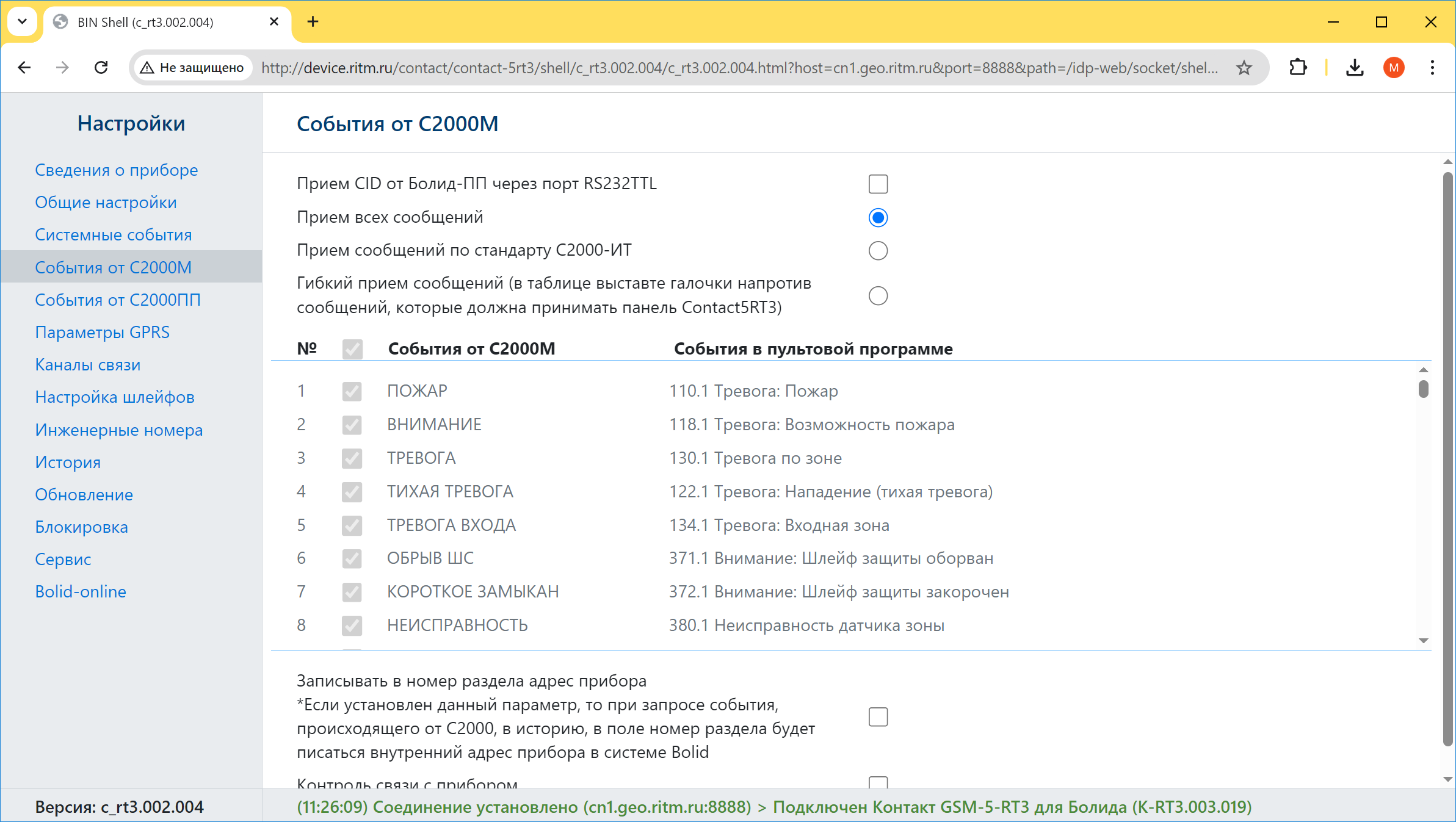Open the browser three-dot menu

[x=1432, y=68]
